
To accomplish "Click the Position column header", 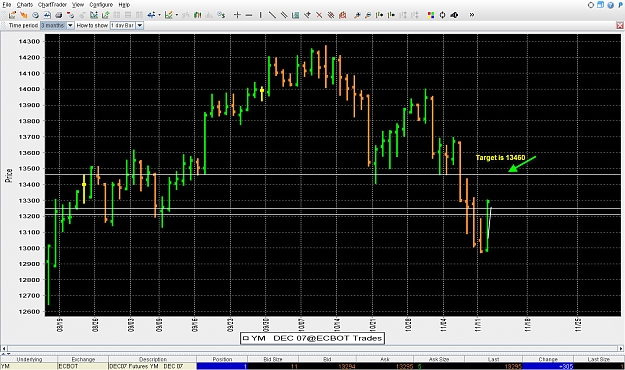I will coord(222,359).
